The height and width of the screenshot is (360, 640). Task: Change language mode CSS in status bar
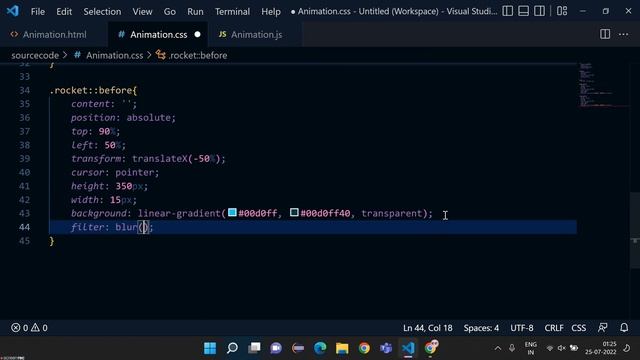pos(579,328)
